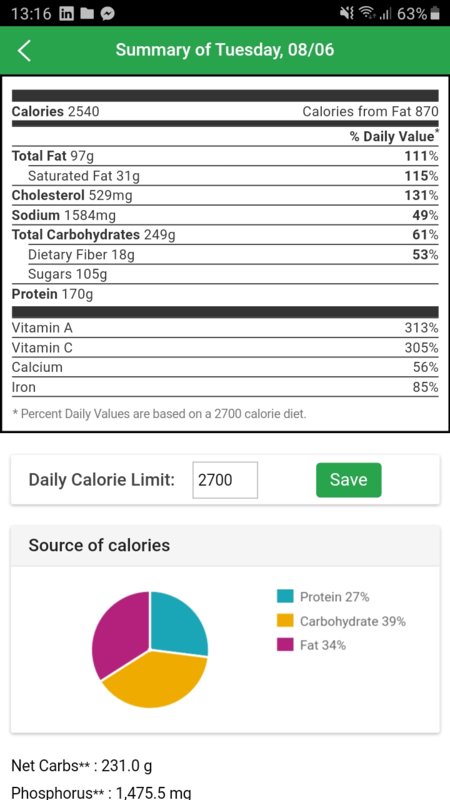Tap the Summary of Tuesday title
450x800 pixels.
[225, 50]
